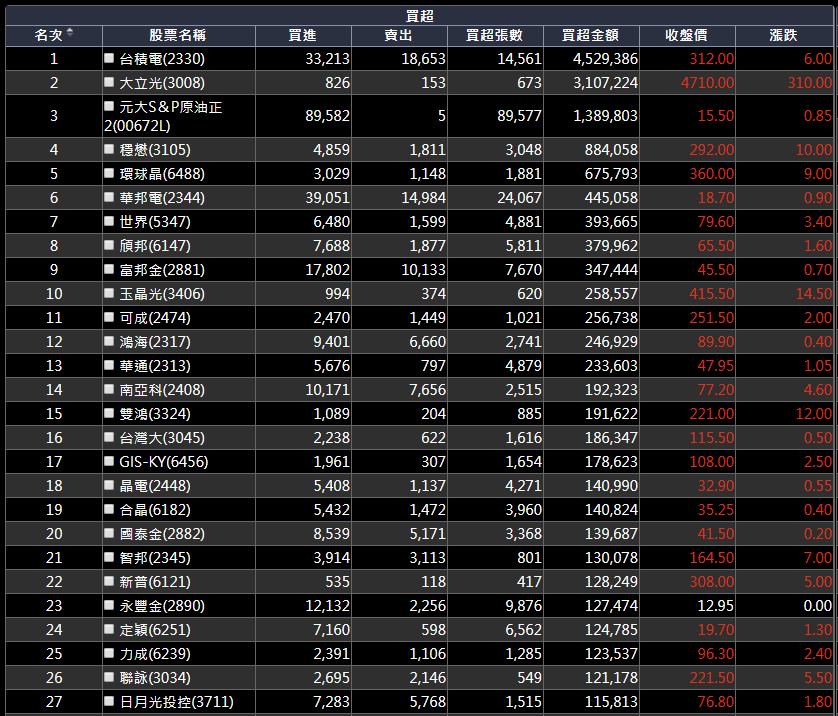The height and width of the screenshot is (716, 838).
Task: Click the 買超張數 column header
Action: coord(495,35)
